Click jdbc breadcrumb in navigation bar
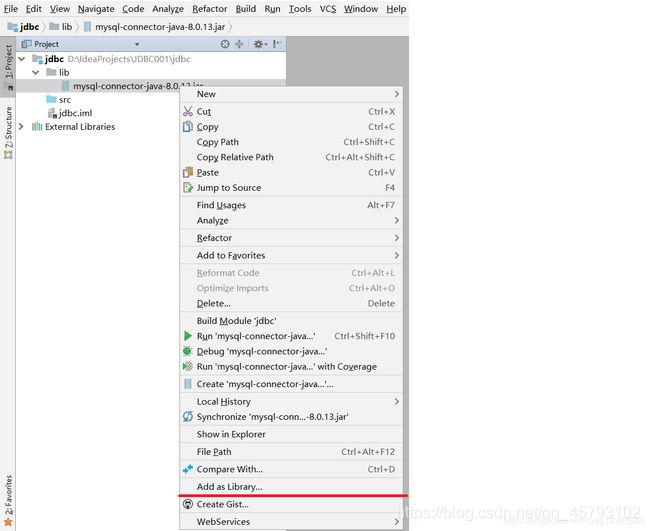Screen dimensions: 650x531 point(24,27)
